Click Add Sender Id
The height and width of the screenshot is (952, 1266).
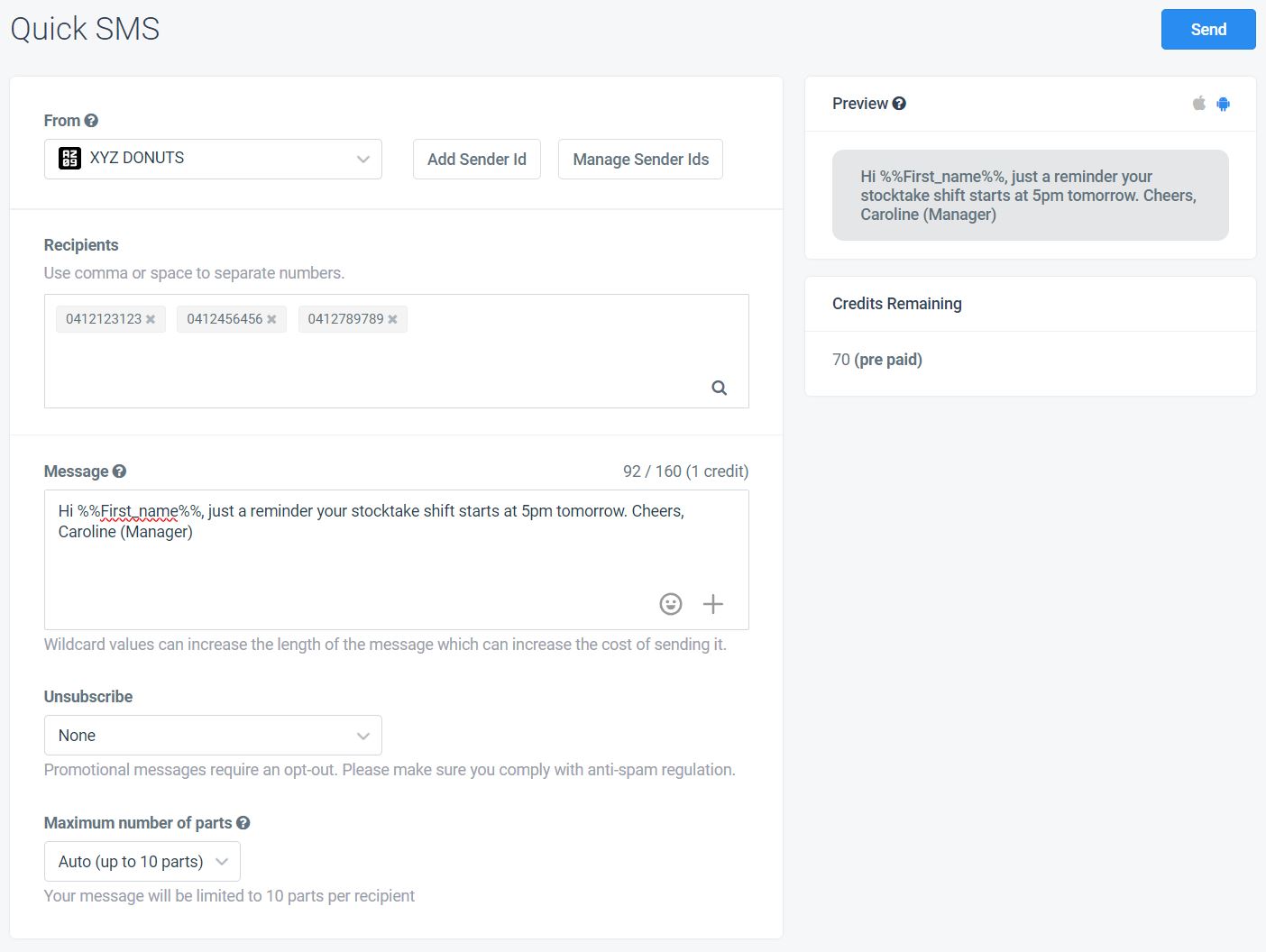click(x=476, y=159)
